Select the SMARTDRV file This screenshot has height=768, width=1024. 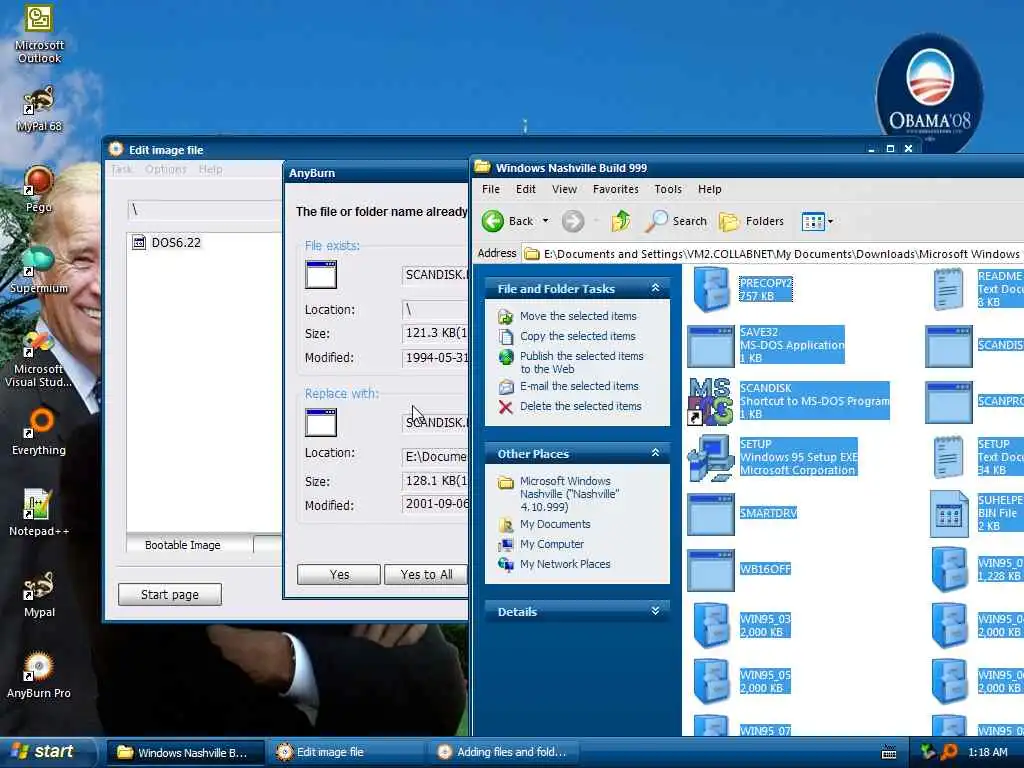743,513
